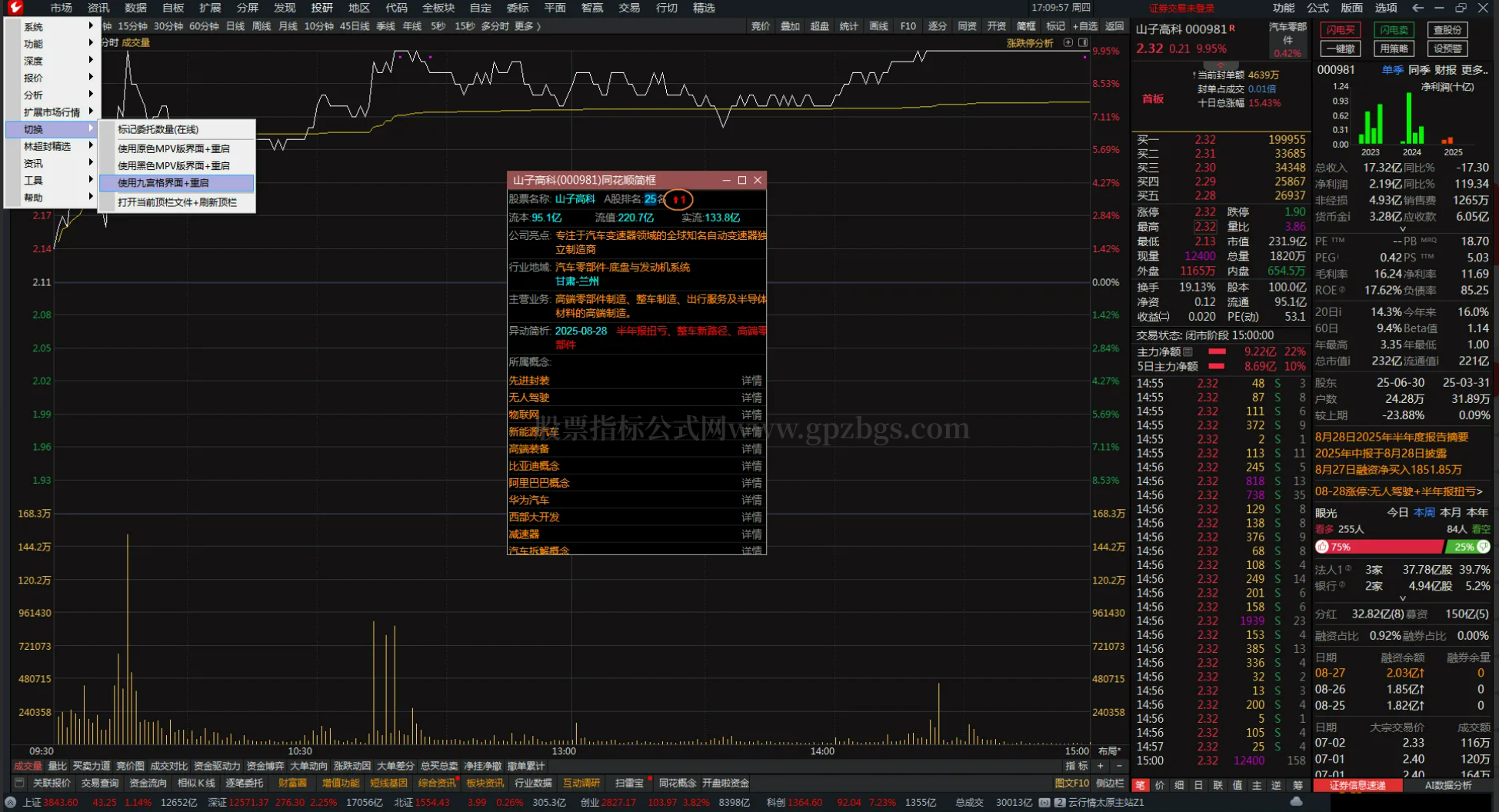Click the 证券信息速递 red banner
This screenshot has width=1499, height=812.
[1357, 785]
